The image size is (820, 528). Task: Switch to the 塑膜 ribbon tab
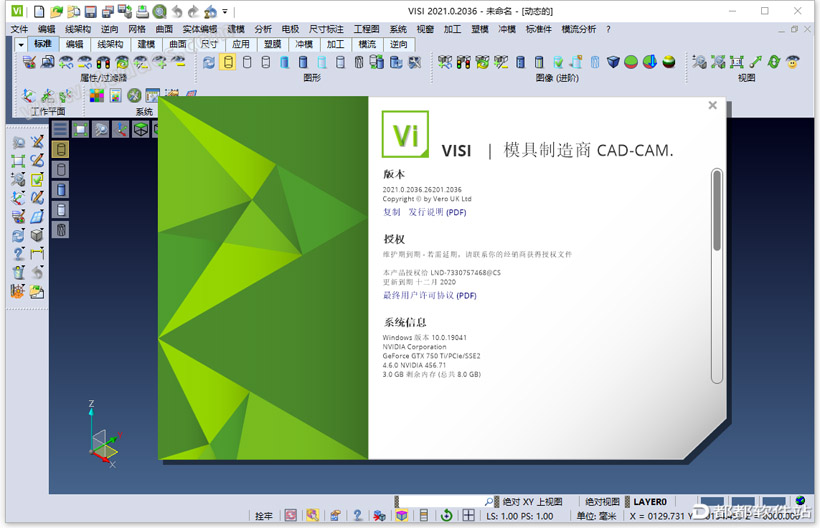[272, 44]
